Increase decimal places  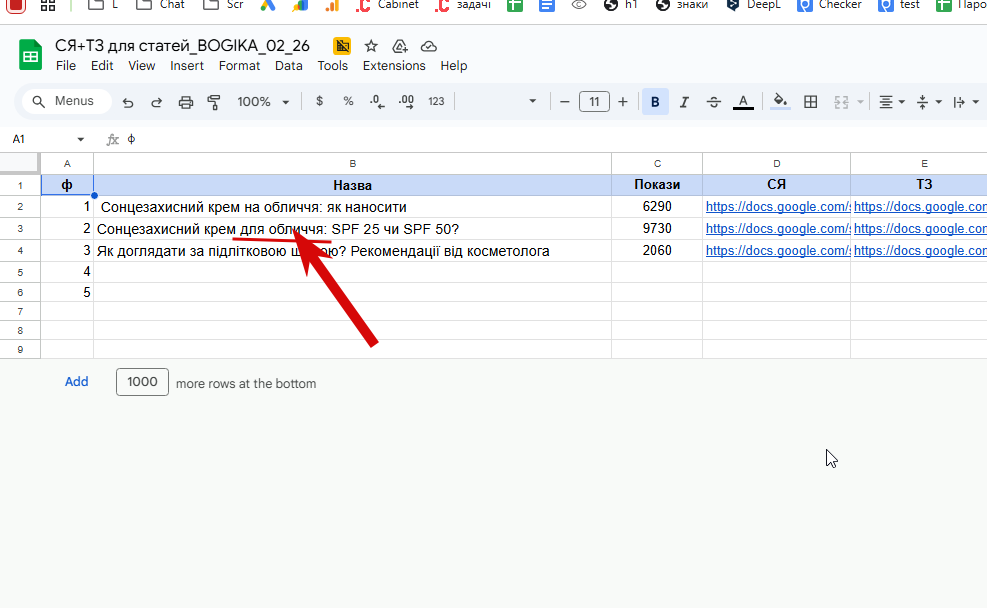point(407,101)
